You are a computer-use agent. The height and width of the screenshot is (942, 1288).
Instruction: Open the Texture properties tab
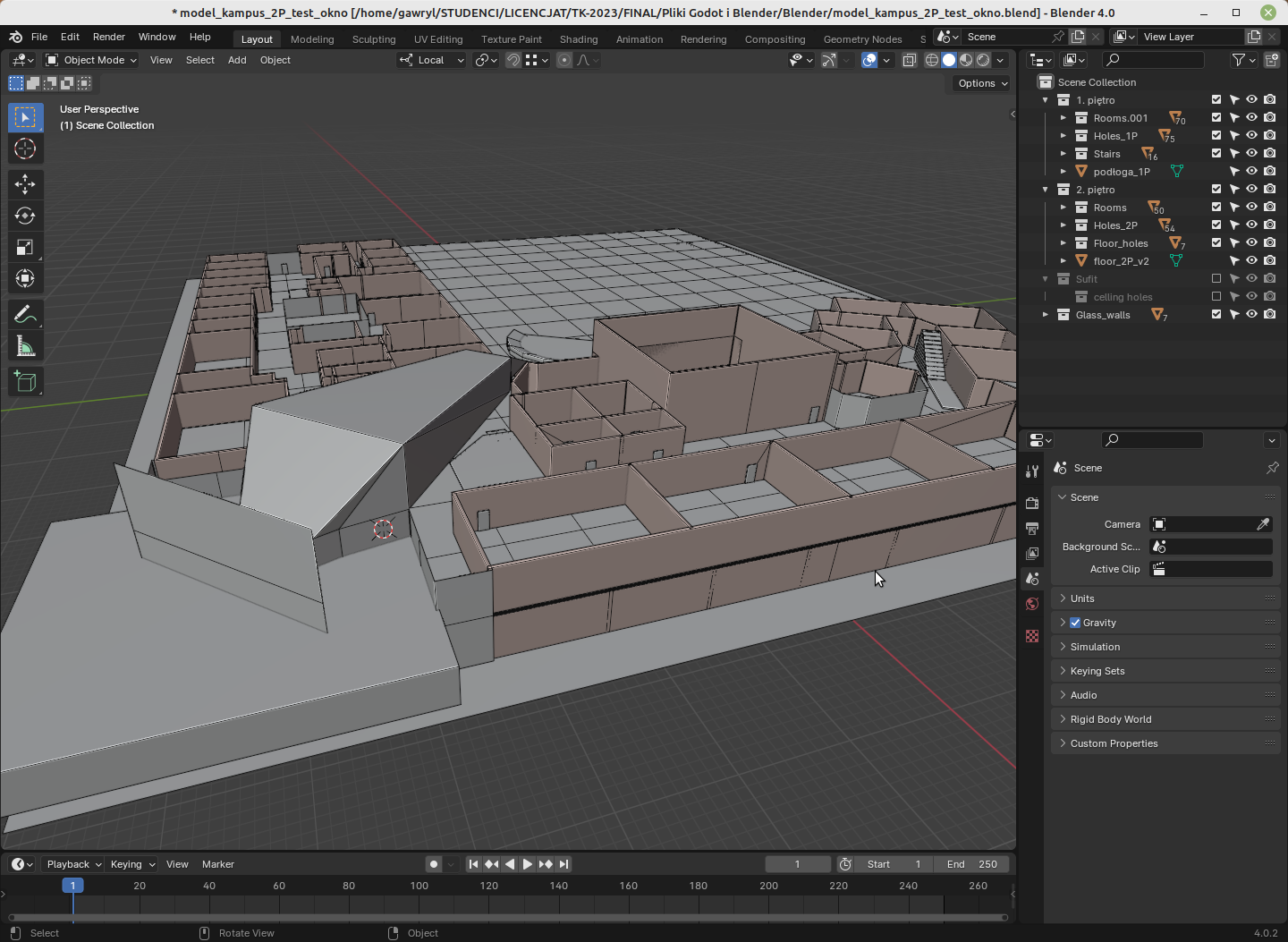pyautogui.click(x=1032, y=635)
